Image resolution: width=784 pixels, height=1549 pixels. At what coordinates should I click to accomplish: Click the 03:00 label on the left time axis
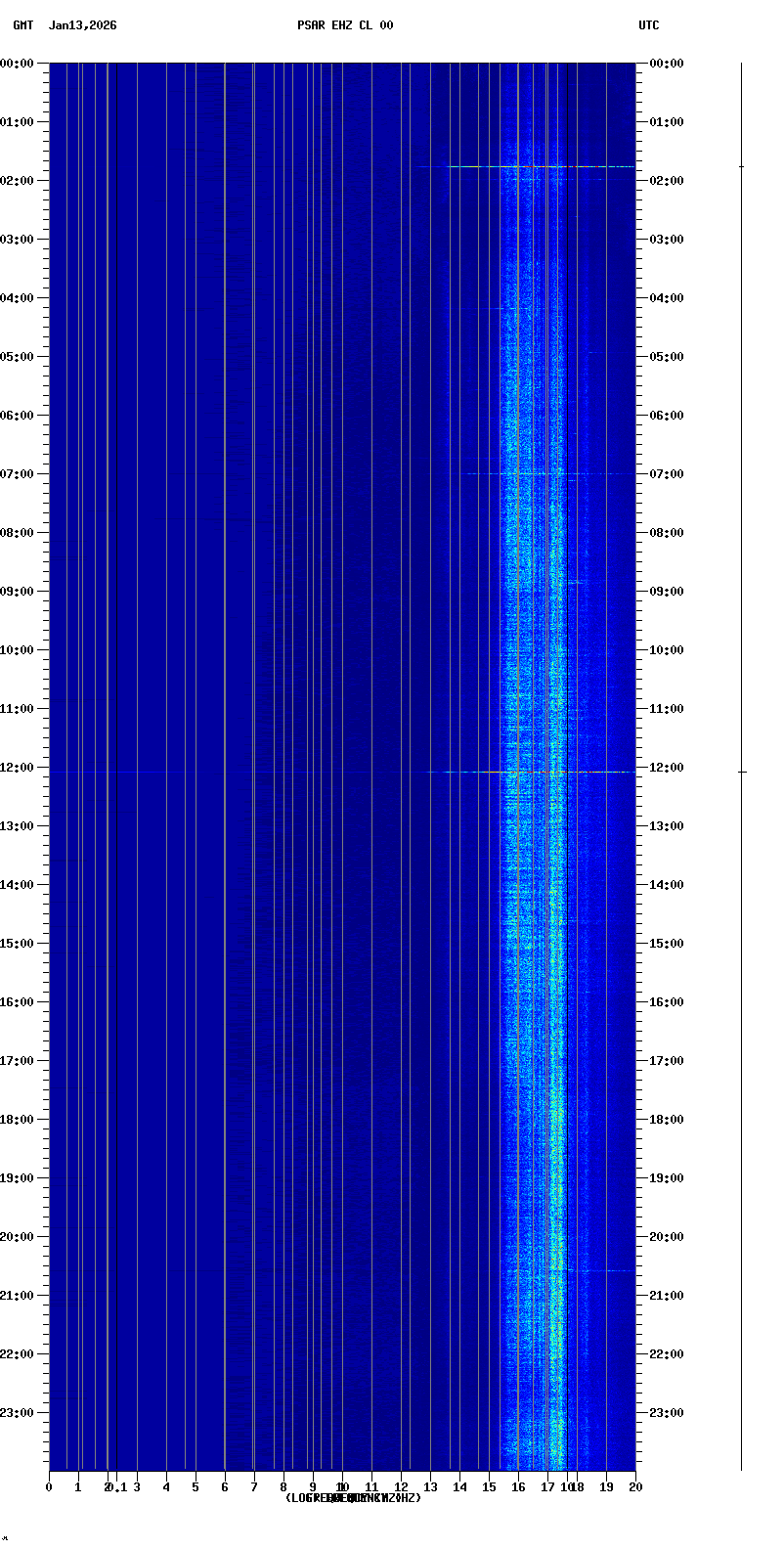17,240
